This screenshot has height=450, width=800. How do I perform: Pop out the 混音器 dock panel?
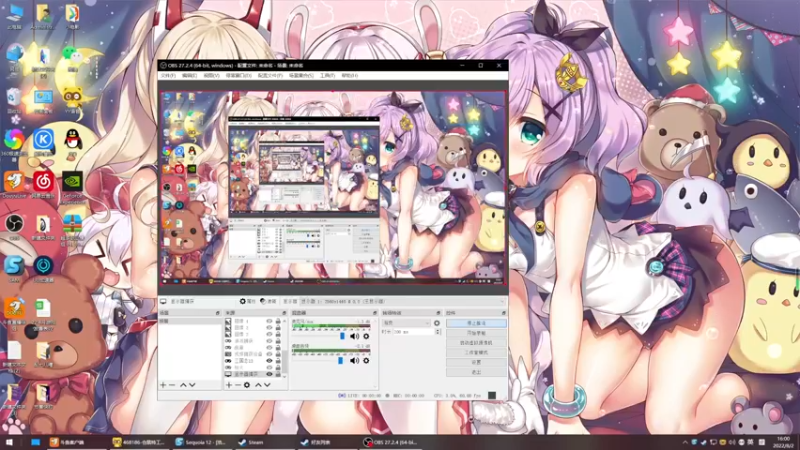tap(375, 313)
